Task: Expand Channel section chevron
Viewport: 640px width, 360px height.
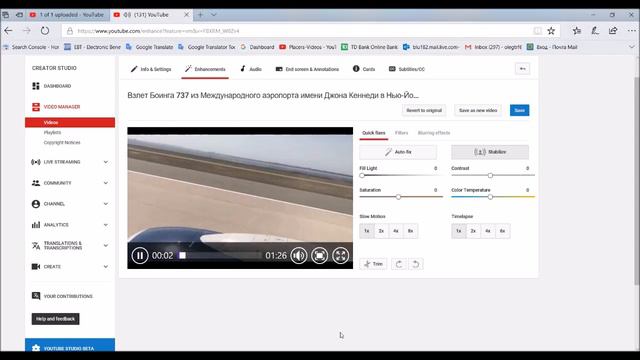Action: pos(106,204)
